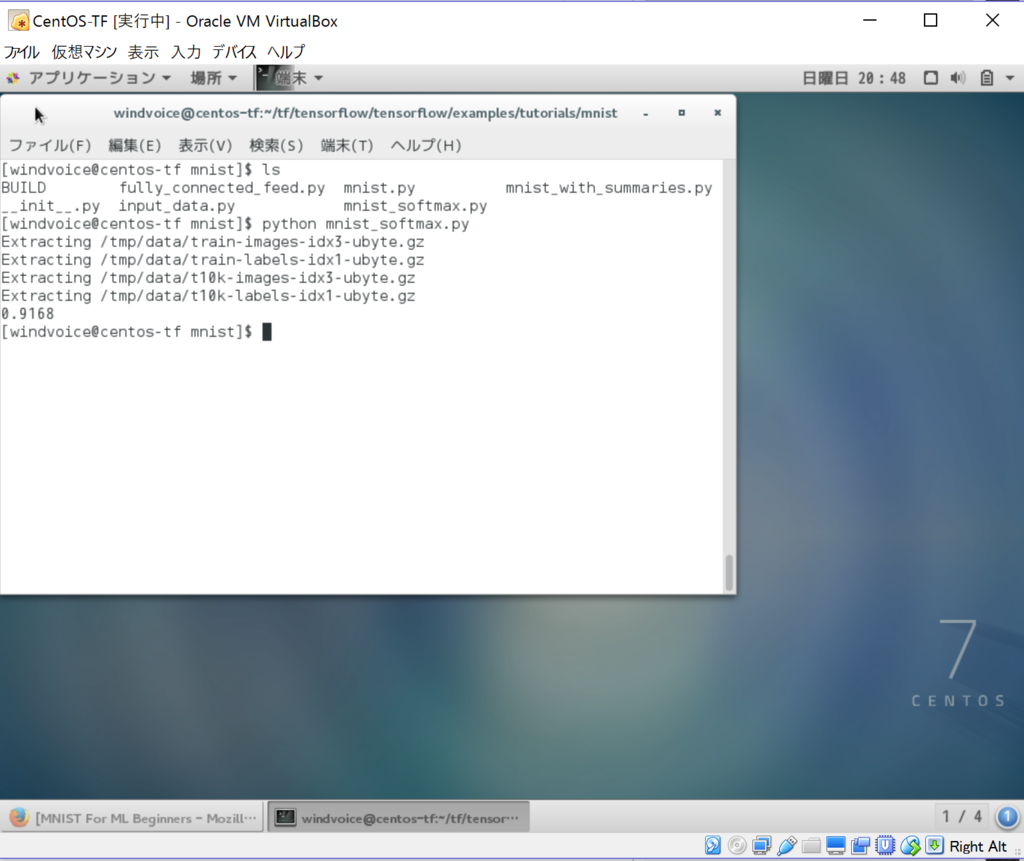Image resolution: width=1024 pixels, height=861 pixels.
Task: Click the battery clipboard icon in the top bar
Action: (986, 78)
